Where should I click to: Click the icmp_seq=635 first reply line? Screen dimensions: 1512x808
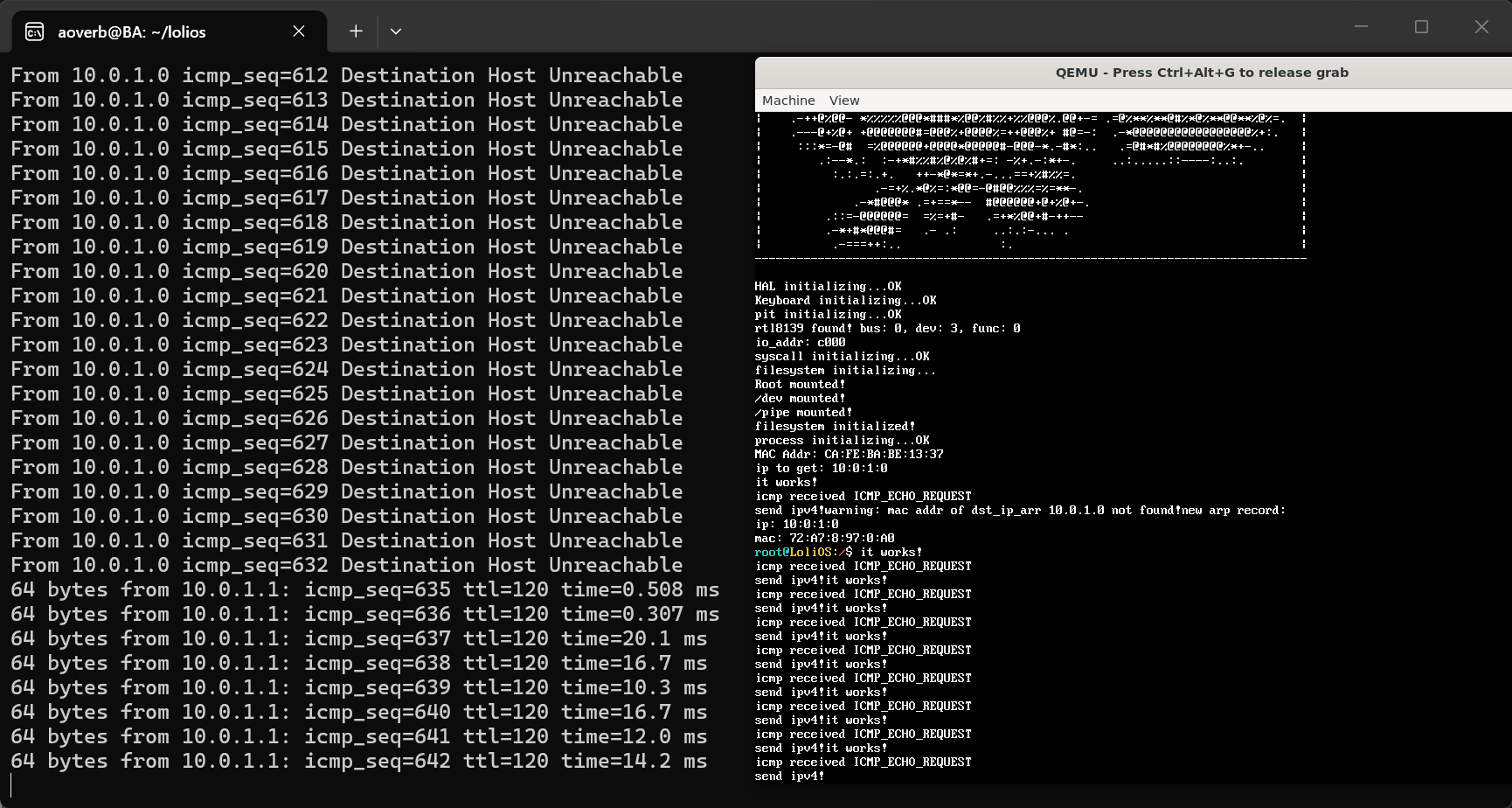click(364, 590)
